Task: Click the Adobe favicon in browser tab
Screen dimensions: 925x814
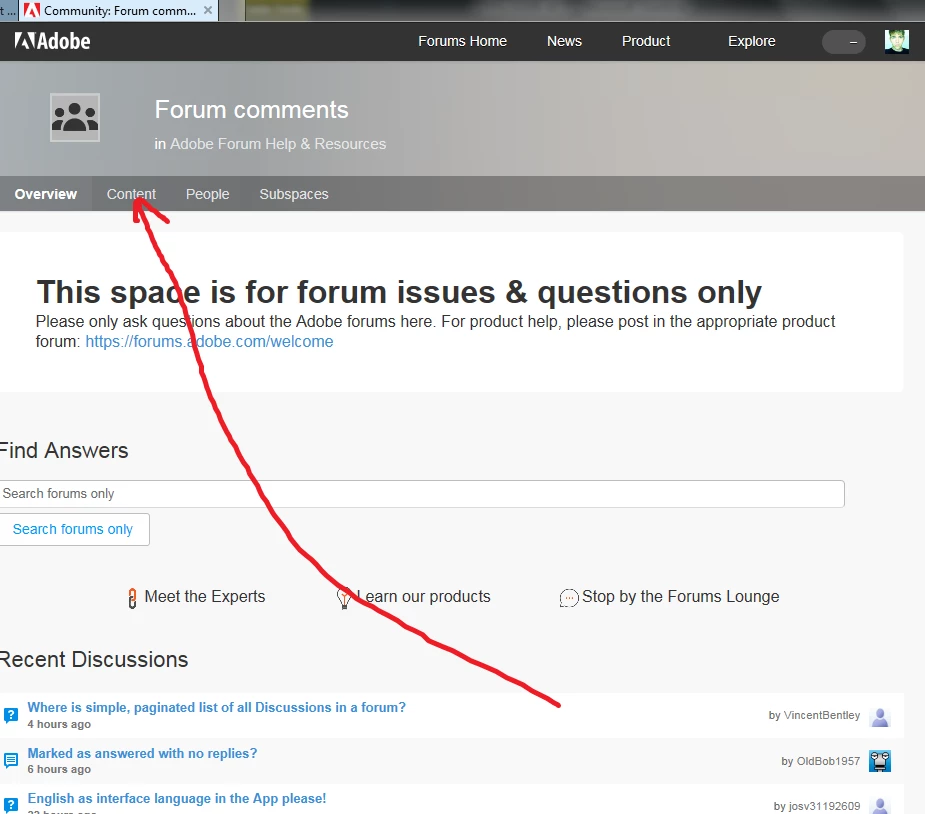Action: click(x=32, y=10)
